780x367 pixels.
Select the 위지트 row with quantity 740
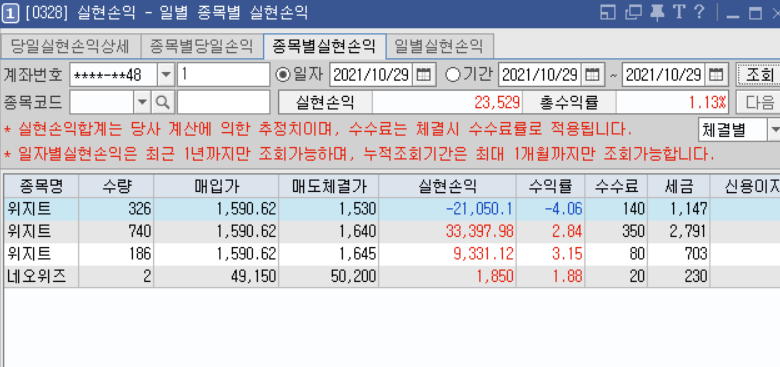click(392, 232)
